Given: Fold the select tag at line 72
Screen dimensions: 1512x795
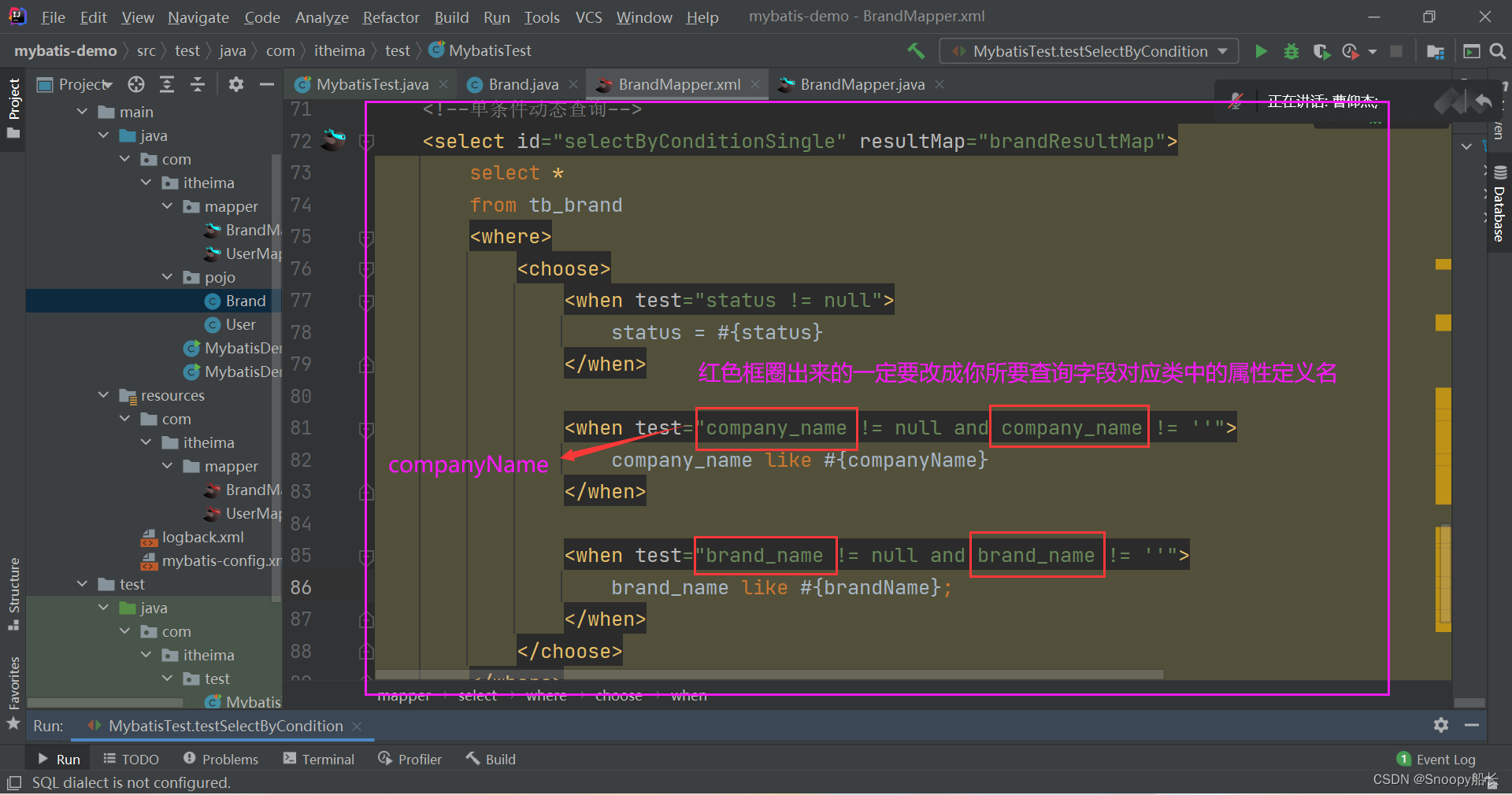Looking at the screenshot, I should 366,142.
